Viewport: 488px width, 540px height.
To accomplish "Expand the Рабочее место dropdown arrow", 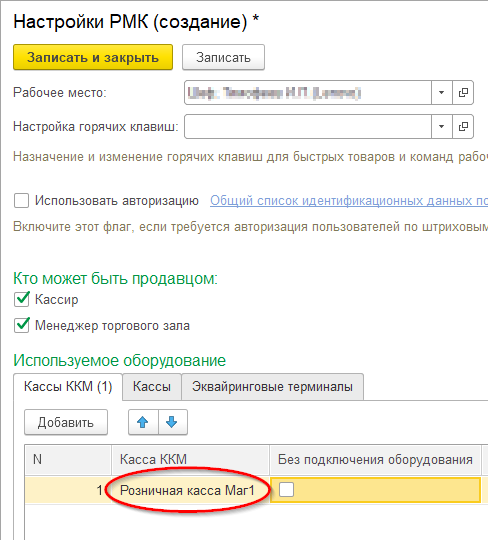I will (x=442, y=93).
